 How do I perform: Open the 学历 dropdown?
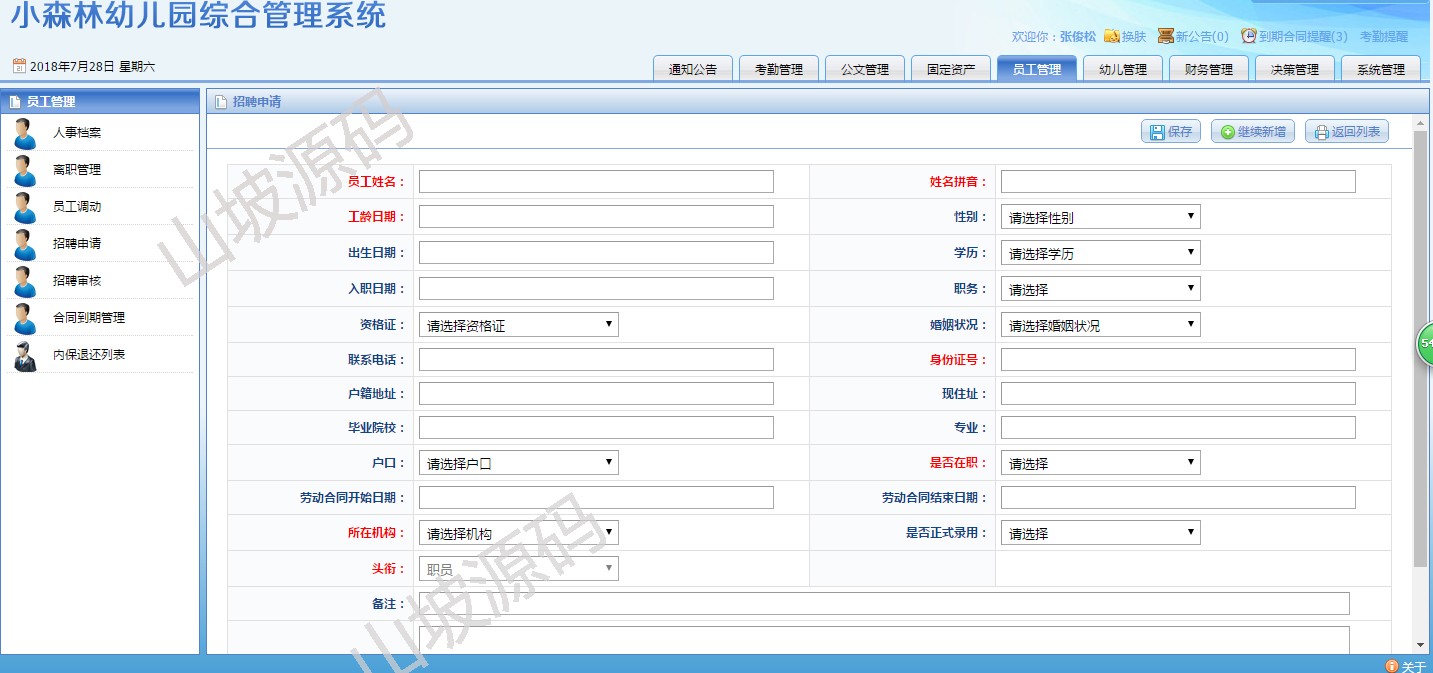coord(1100,253)
